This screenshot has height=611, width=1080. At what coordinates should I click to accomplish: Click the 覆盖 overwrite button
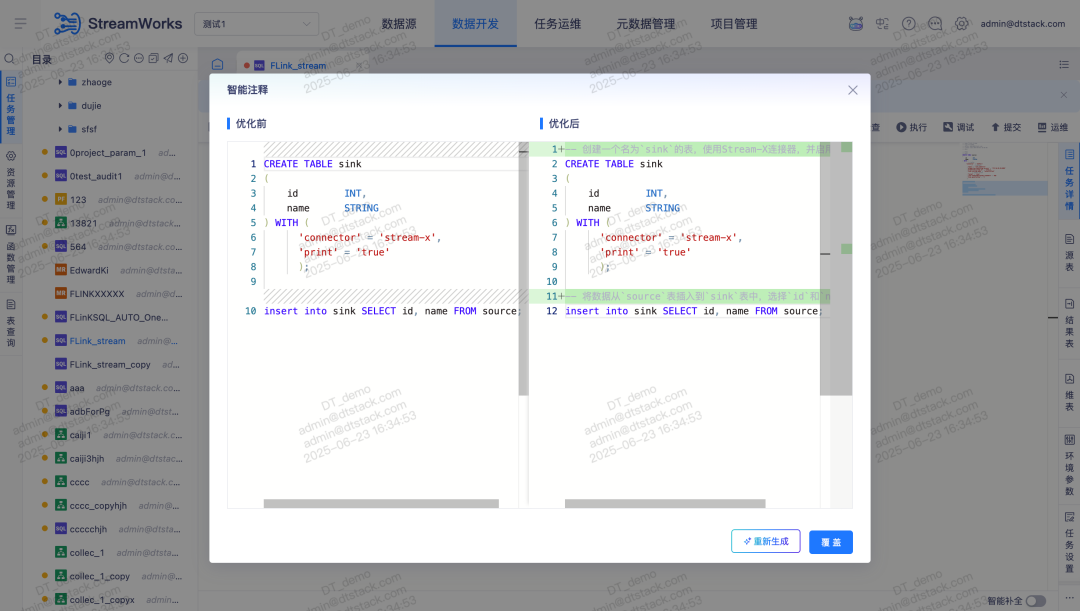[x=831, y=542]
